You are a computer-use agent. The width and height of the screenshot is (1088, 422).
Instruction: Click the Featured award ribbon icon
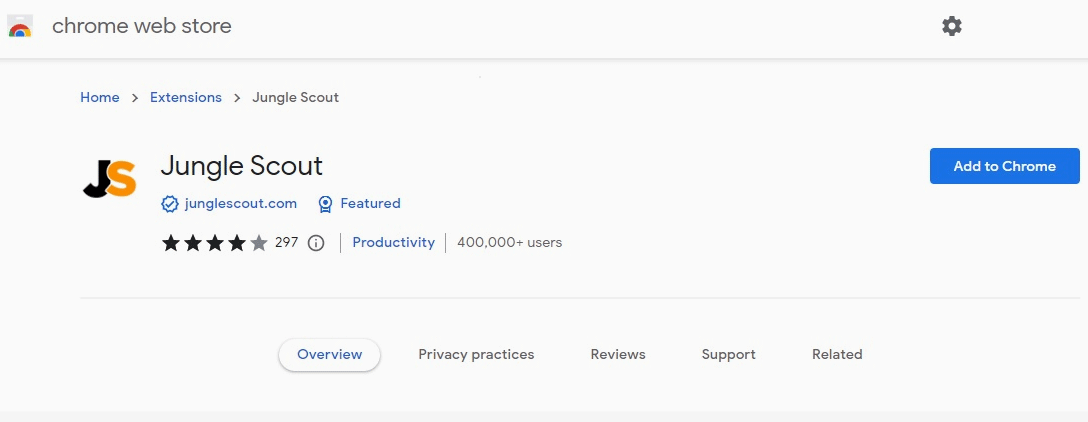pyautogui.click(x=325, y=204)
